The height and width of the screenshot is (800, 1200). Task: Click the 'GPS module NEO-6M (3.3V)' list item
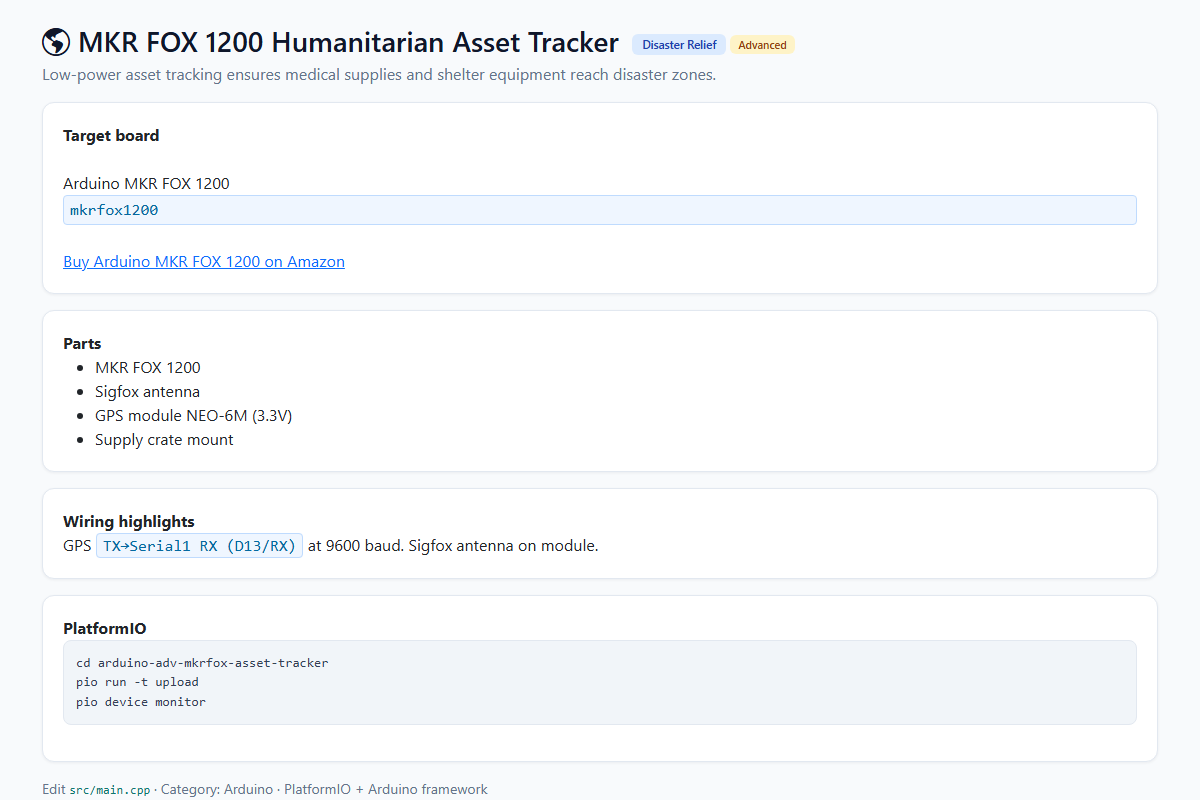193,416
